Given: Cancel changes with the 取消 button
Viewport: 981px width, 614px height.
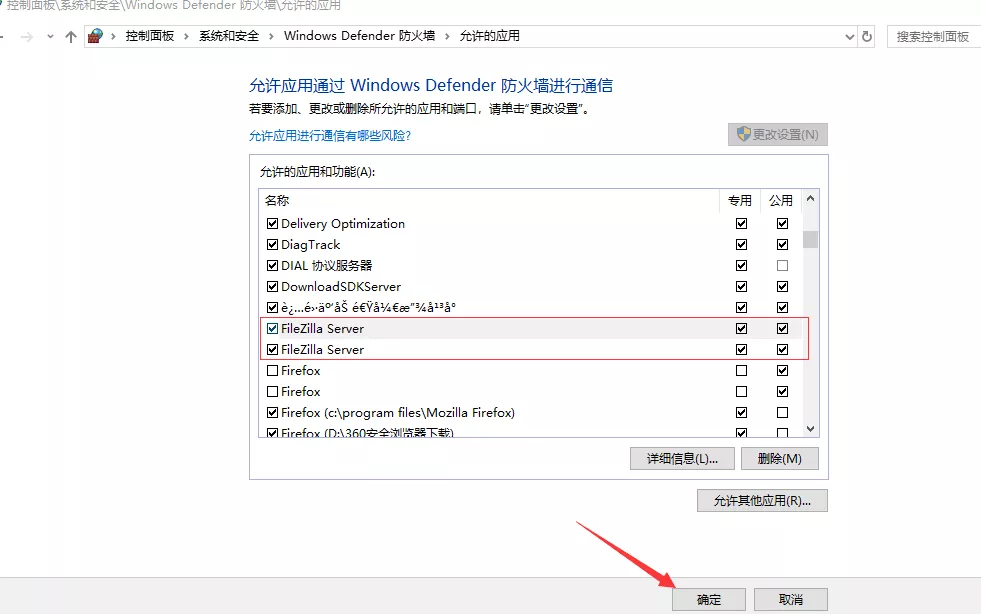Looking at the screenshot, I should click(791, 600).
